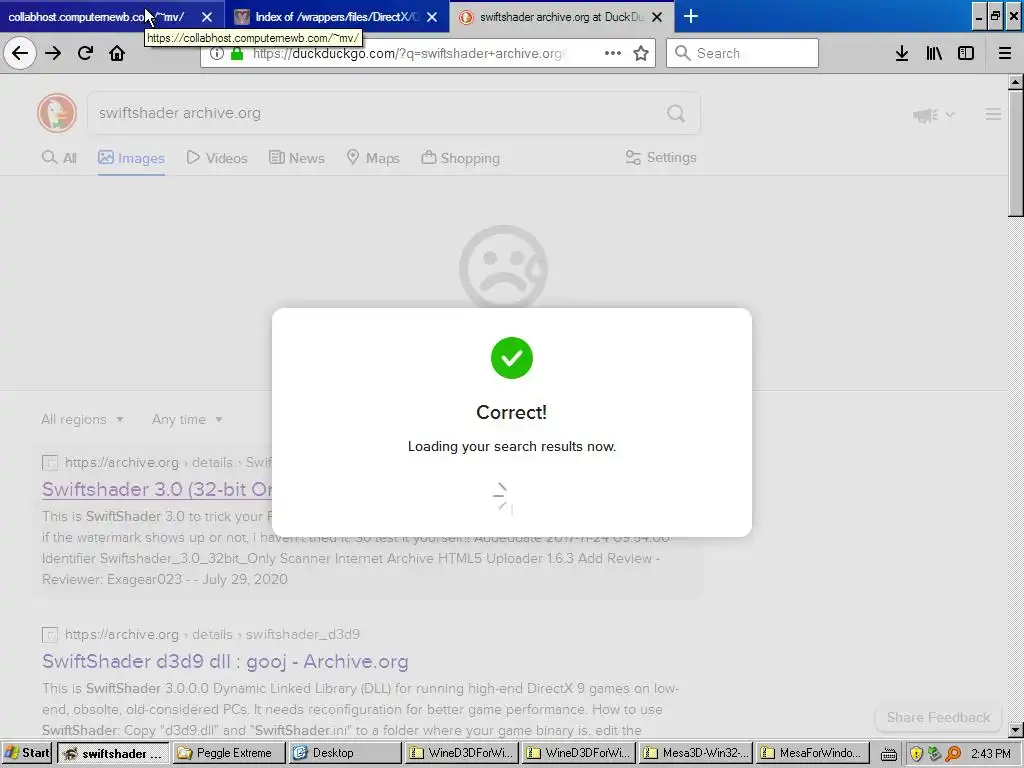
Task: Click the security shield tray icon
Action: tap(916, 754)
